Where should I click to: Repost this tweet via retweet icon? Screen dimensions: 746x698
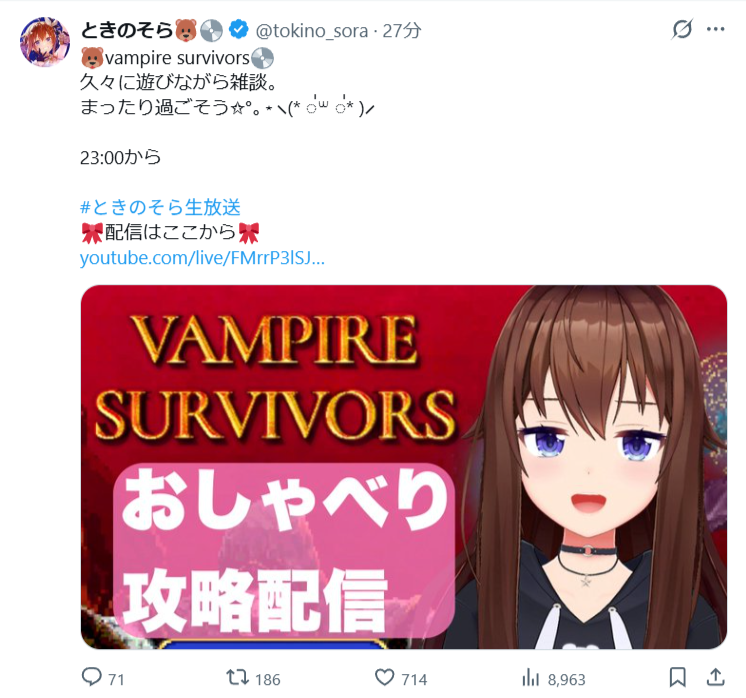click(237, 678)
